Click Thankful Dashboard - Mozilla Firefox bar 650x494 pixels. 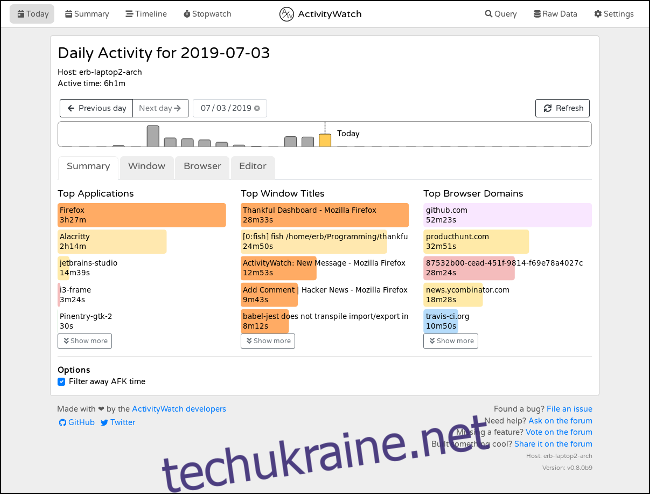[x=325, y=215]
